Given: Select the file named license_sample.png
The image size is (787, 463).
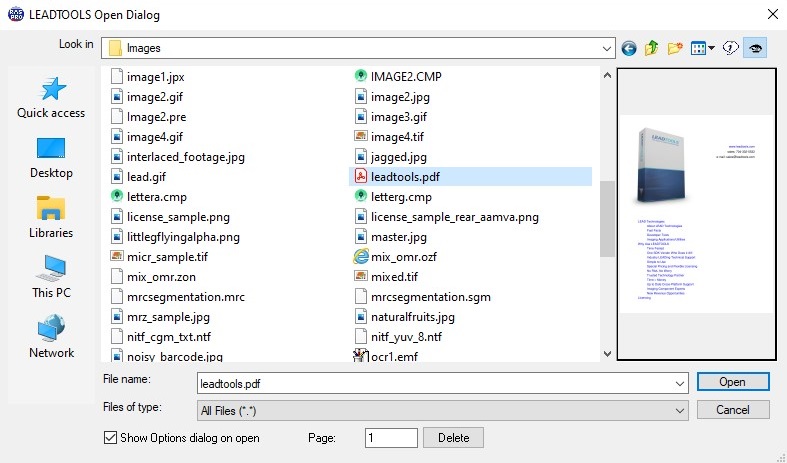Looking at the screenshot, I should click(178, 216).
